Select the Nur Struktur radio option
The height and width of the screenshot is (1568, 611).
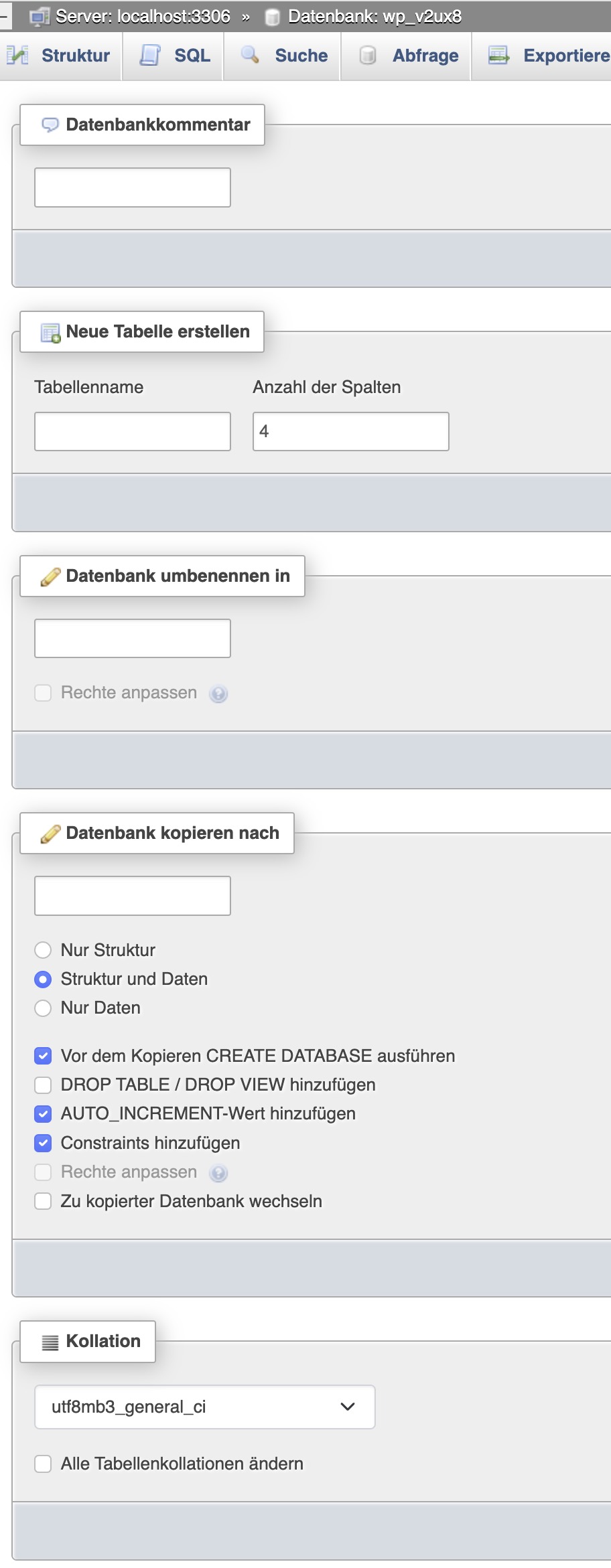click(43, 950)
